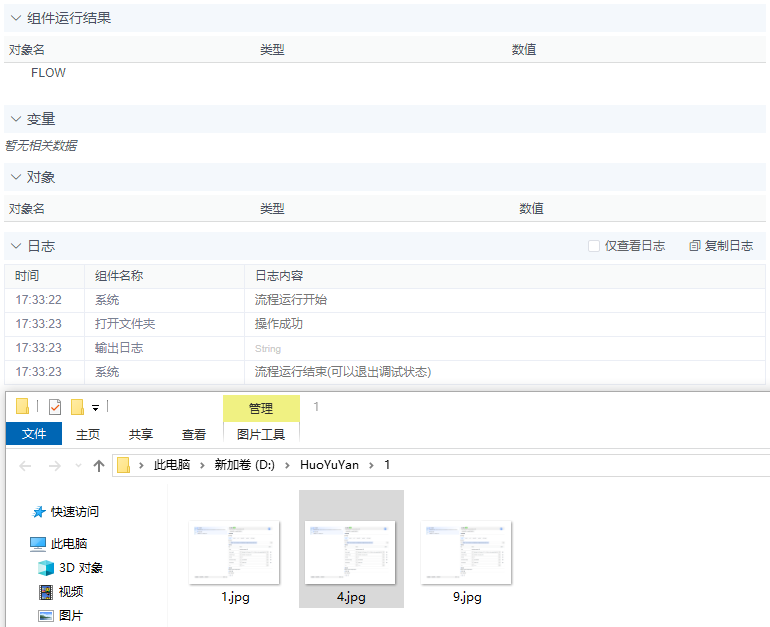This screenshot has height=627, width=770.
Task: Open 图片 in the navigation pane
Action: click(71, 616)
